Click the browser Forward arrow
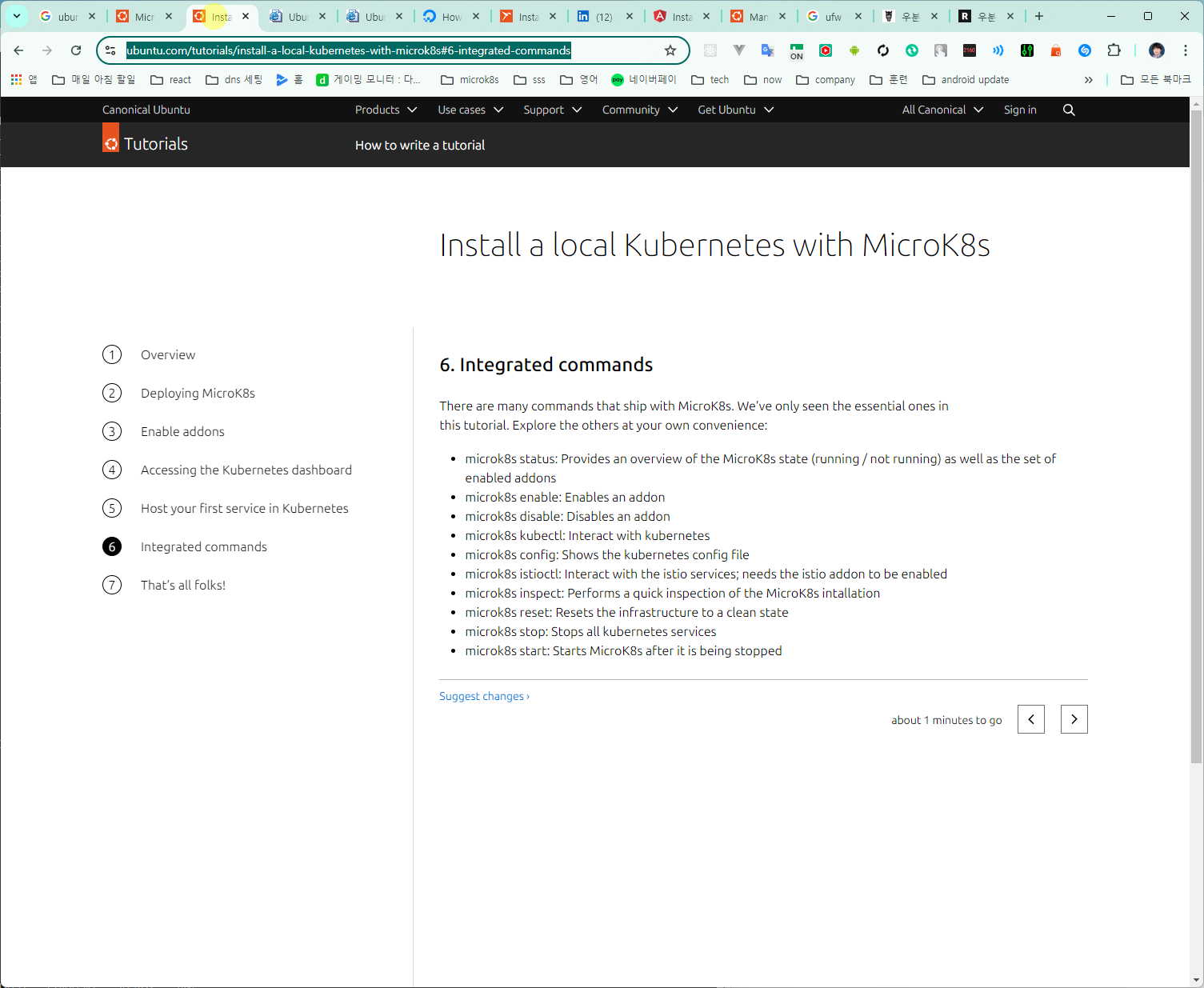The image size is (1204, 988). click(47, 50)
